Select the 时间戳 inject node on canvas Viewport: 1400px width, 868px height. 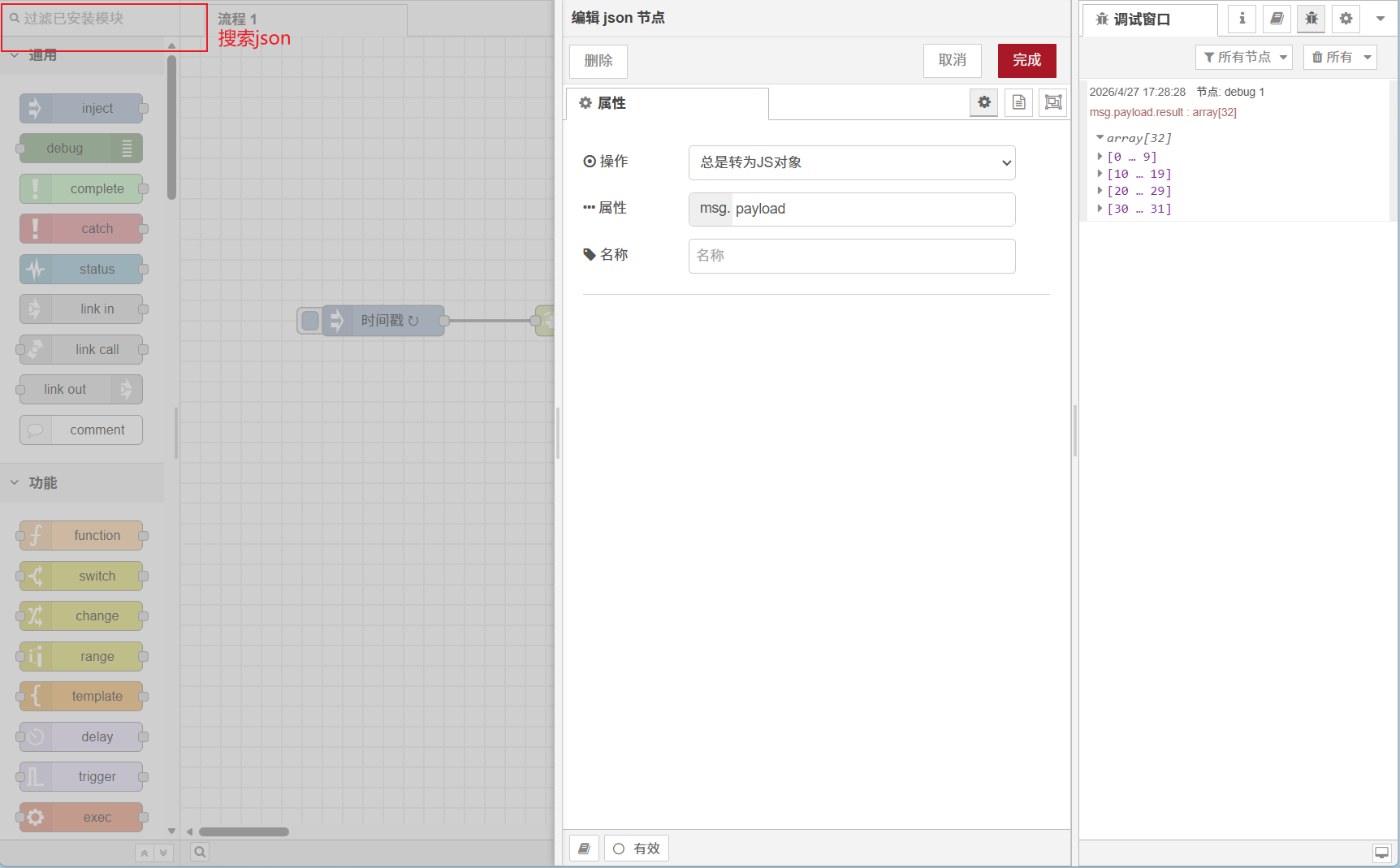[383, 321]
